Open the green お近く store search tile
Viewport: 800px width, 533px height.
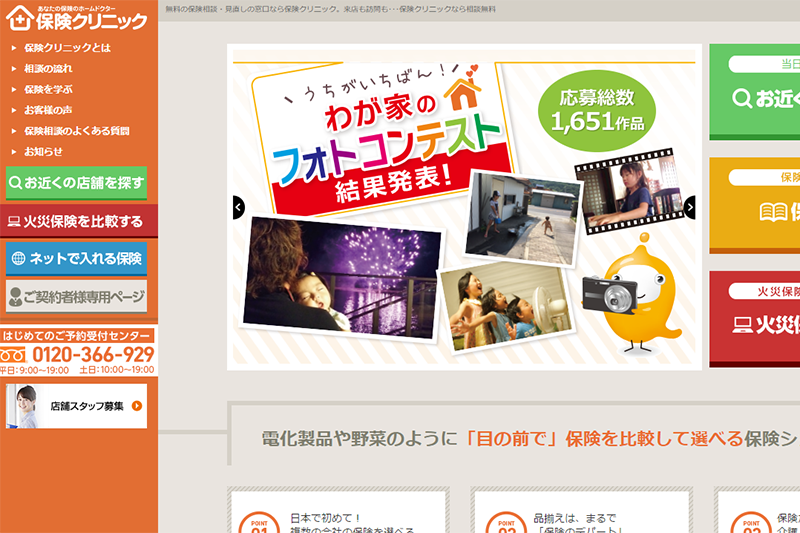point(755,92)
